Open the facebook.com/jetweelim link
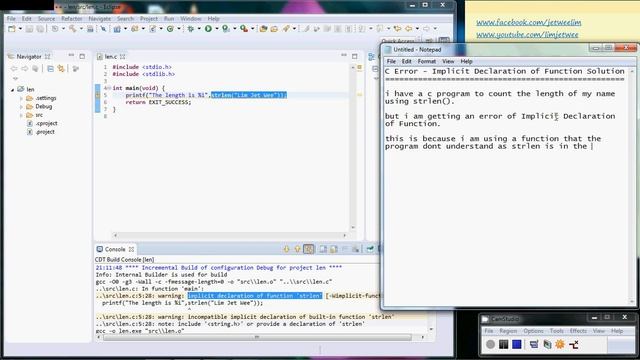Screen dimensions: 640x360 point(529,22)
